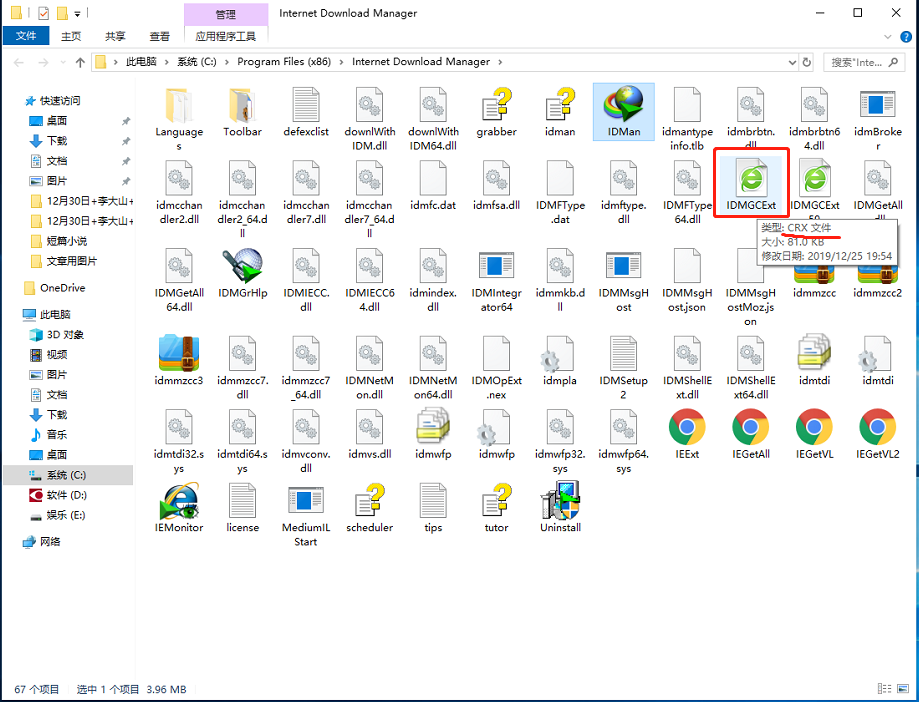The image size is (919, 702).
Task: Switch to the 查看 ribbon tab
Action: (159, 36)
